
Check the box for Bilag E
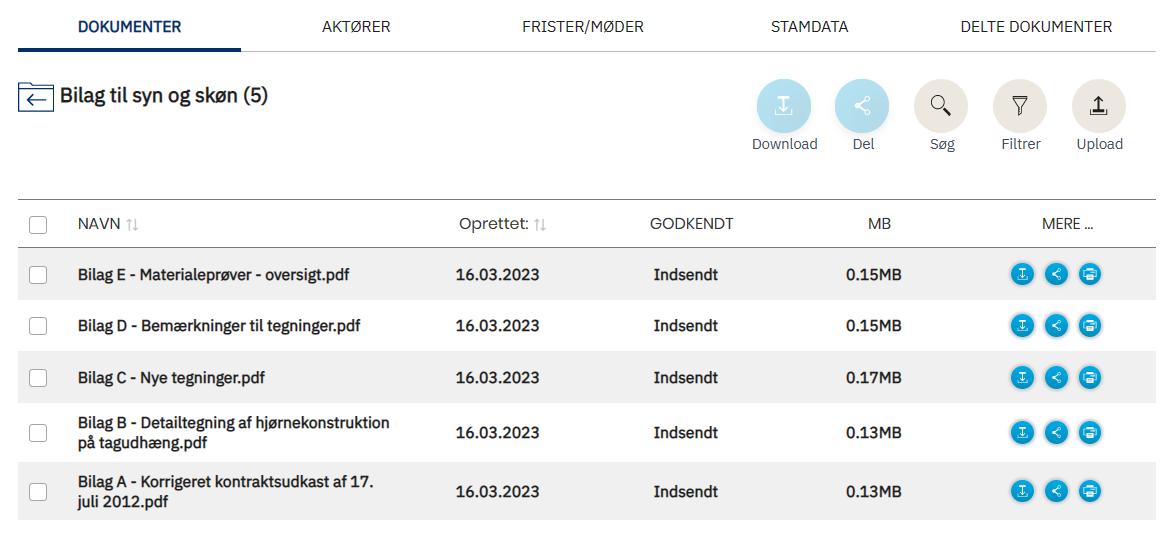pyautogui.click(x=38, y=274)
